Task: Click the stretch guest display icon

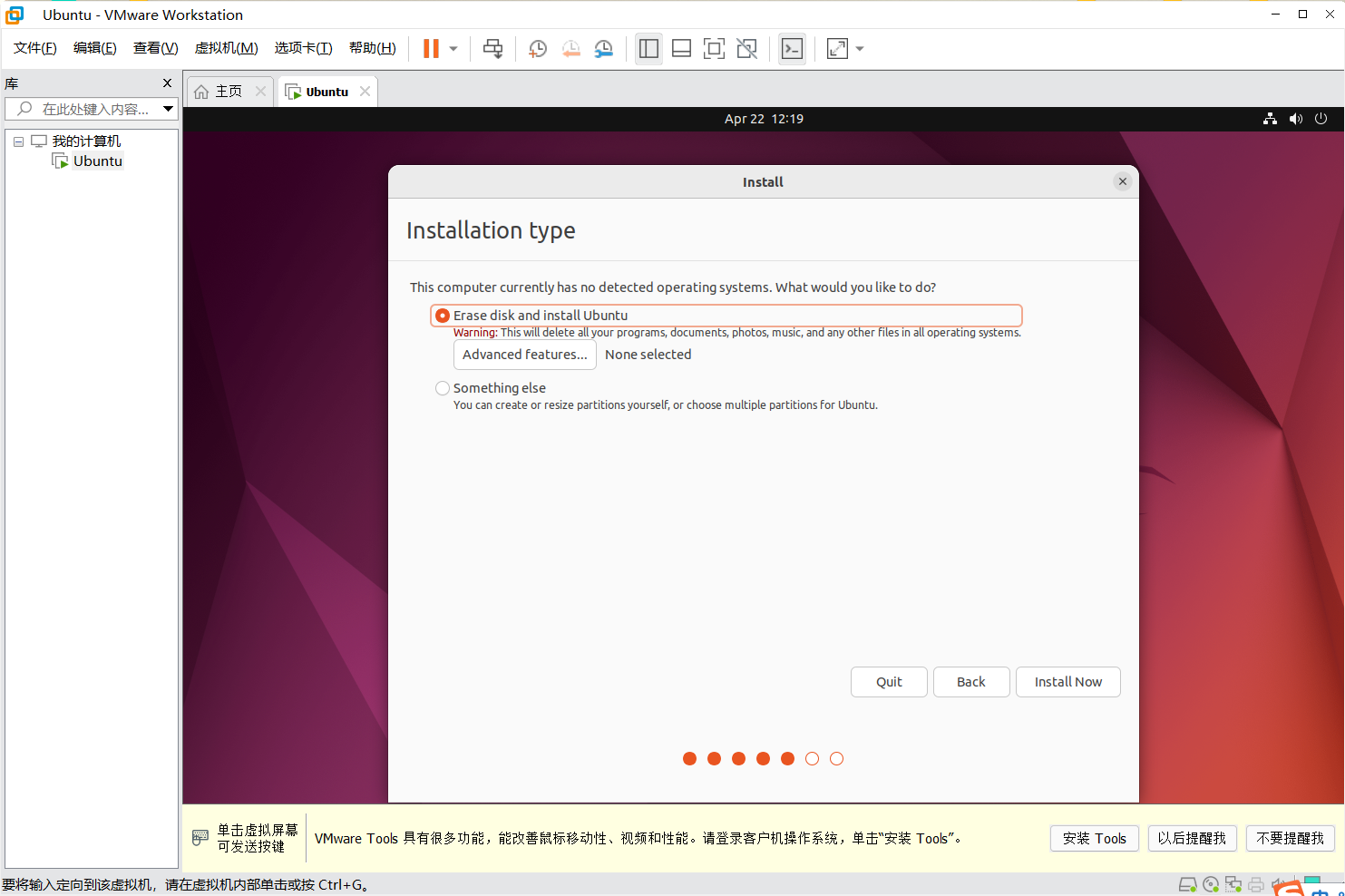Action: pyautogui.click(x=837, y=49)
